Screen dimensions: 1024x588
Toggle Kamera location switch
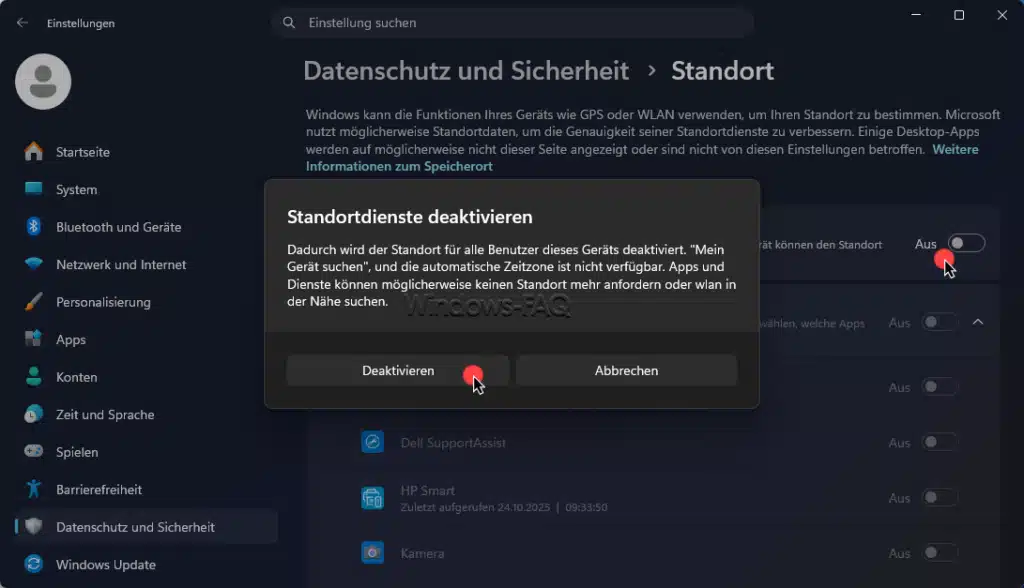point(940,553)
